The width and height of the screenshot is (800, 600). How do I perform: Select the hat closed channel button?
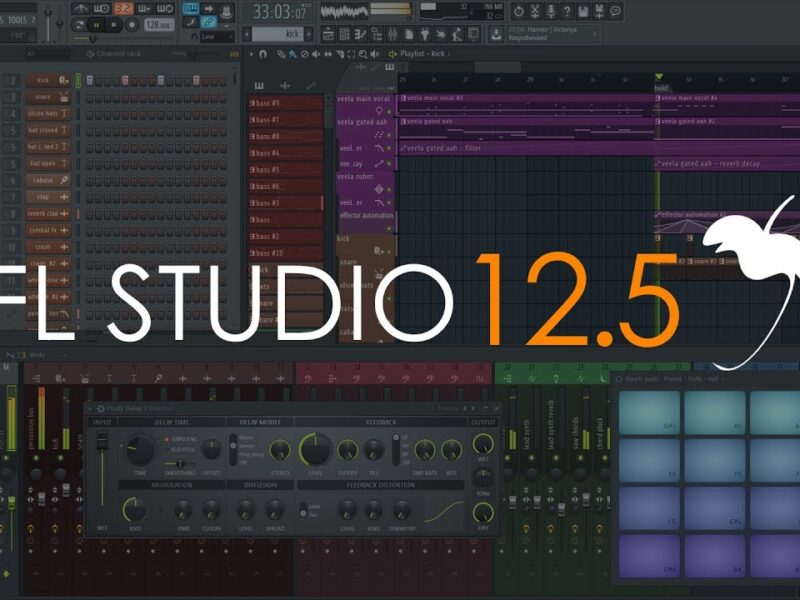[x=48, y=130]
